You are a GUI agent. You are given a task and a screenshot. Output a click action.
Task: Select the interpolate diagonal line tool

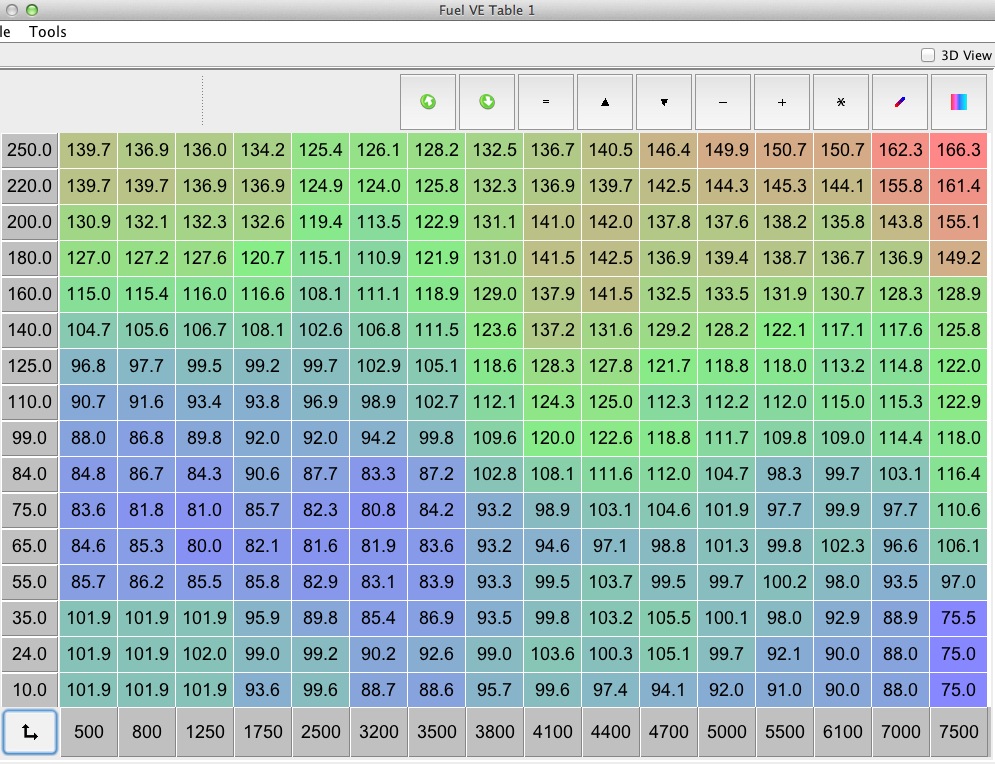[x=900, y=102]
